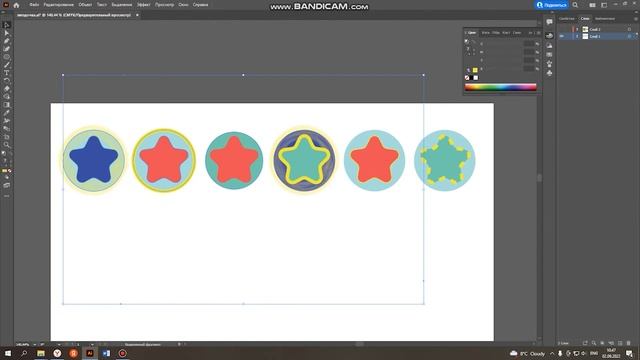Start the Bandicam recorder from taskbar
Viewport: 640px width, 360px height.
[x=122, y=353]
